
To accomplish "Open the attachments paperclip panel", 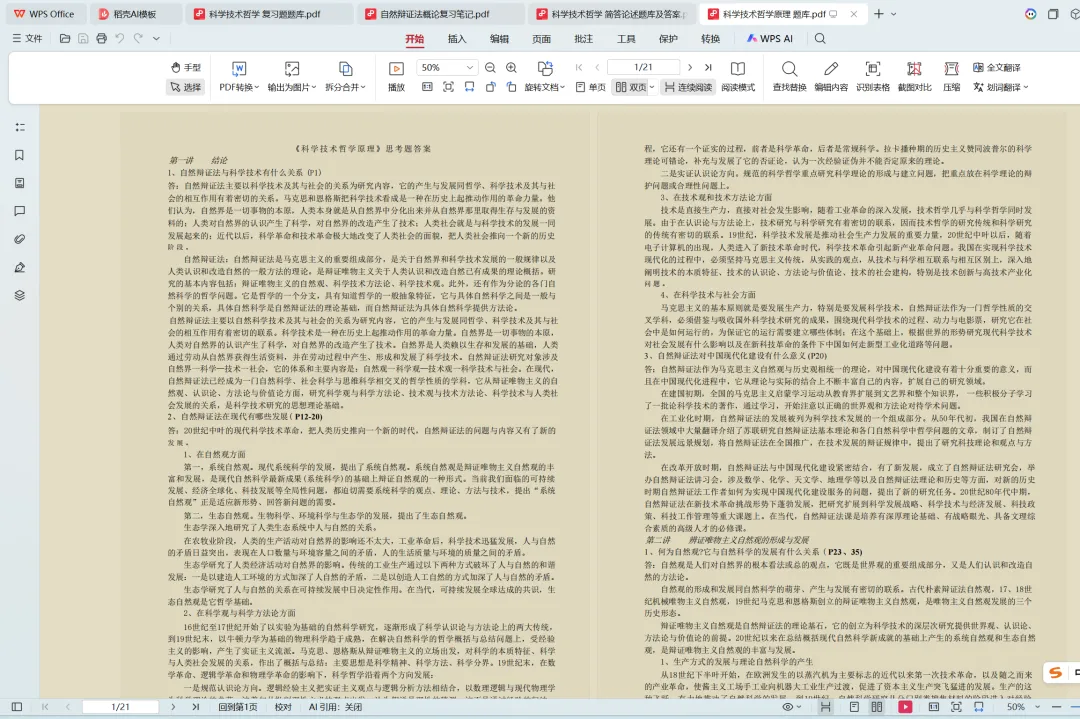I will [19, 239].
